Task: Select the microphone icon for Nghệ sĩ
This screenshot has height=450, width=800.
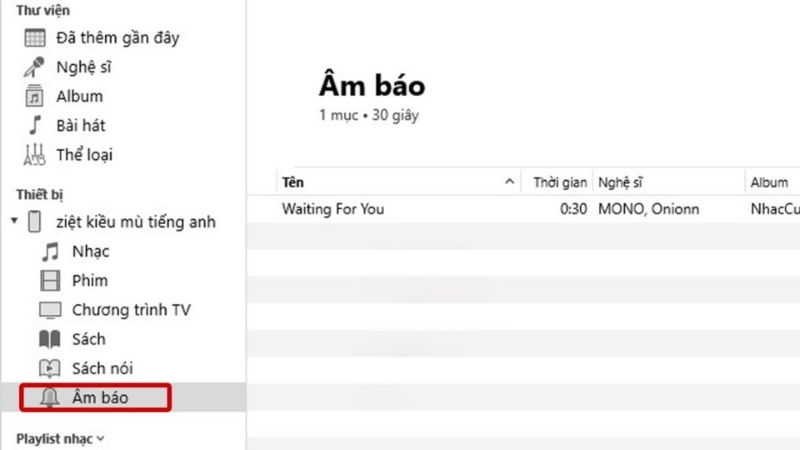Action: click(x=34, y=67)
